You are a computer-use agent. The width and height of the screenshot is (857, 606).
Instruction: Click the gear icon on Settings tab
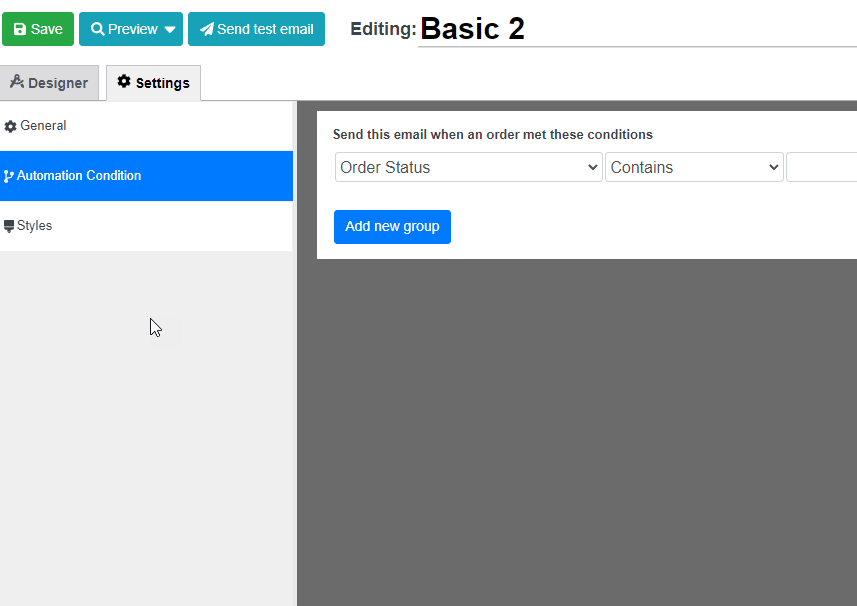(124, 81)
